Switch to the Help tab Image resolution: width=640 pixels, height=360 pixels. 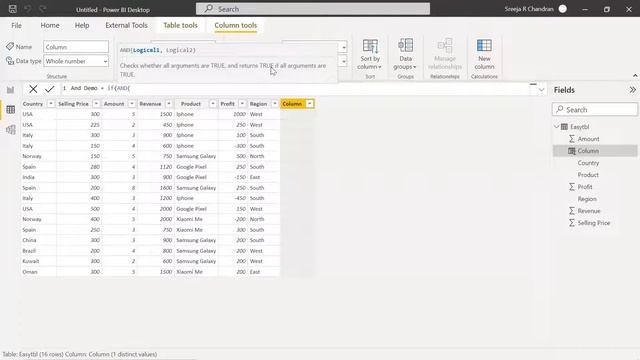click(82, 25)
